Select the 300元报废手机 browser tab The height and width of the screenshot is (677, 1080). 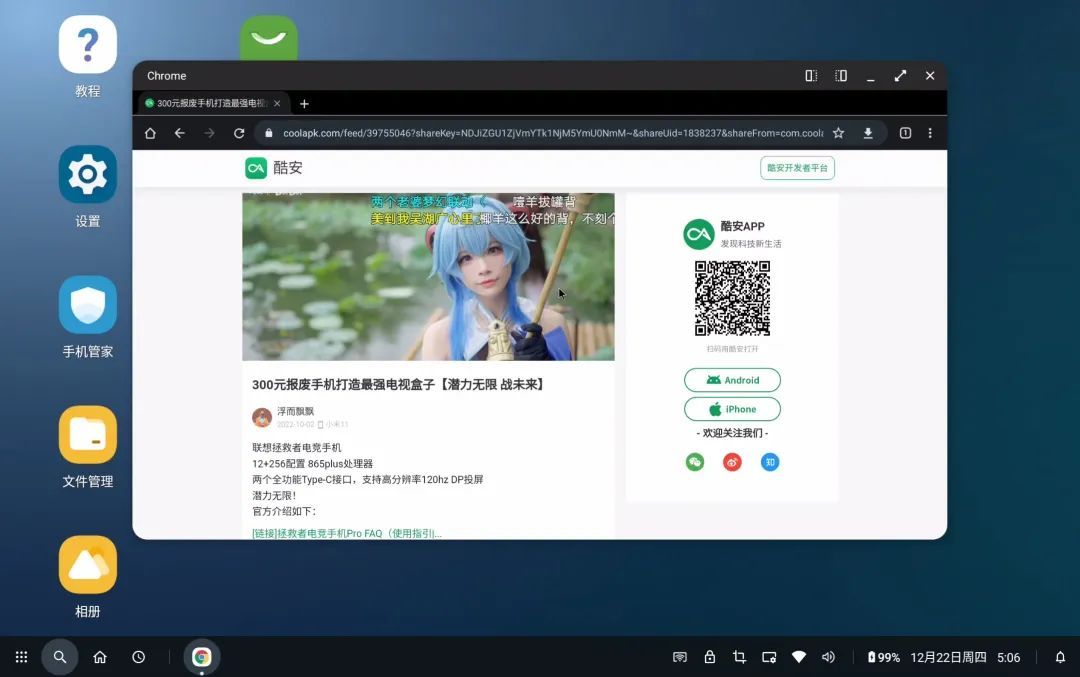point(210,103)
